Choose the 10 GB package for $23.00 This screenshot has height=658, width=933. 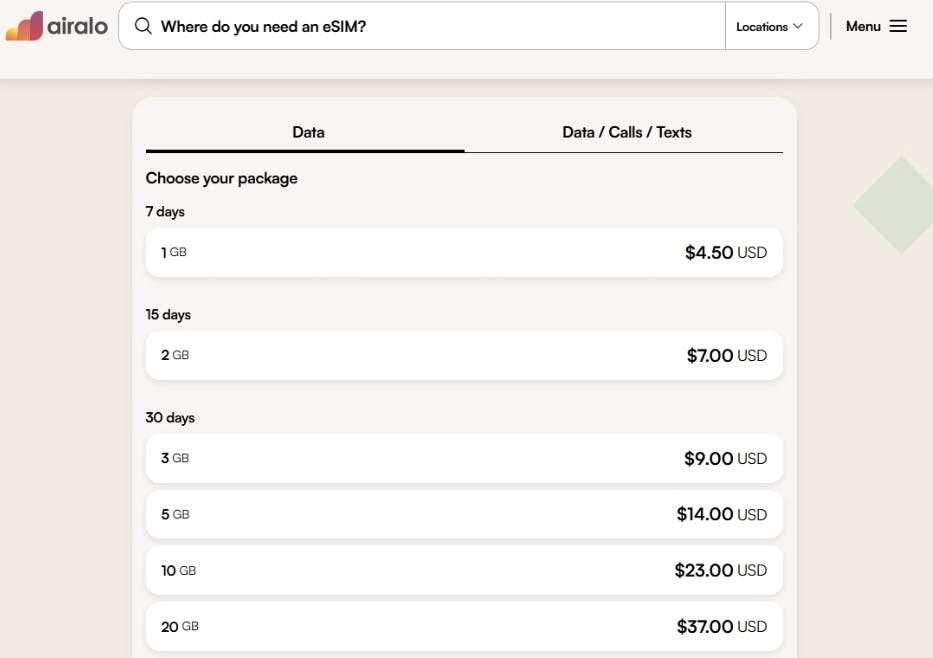[x=464, y=570]
